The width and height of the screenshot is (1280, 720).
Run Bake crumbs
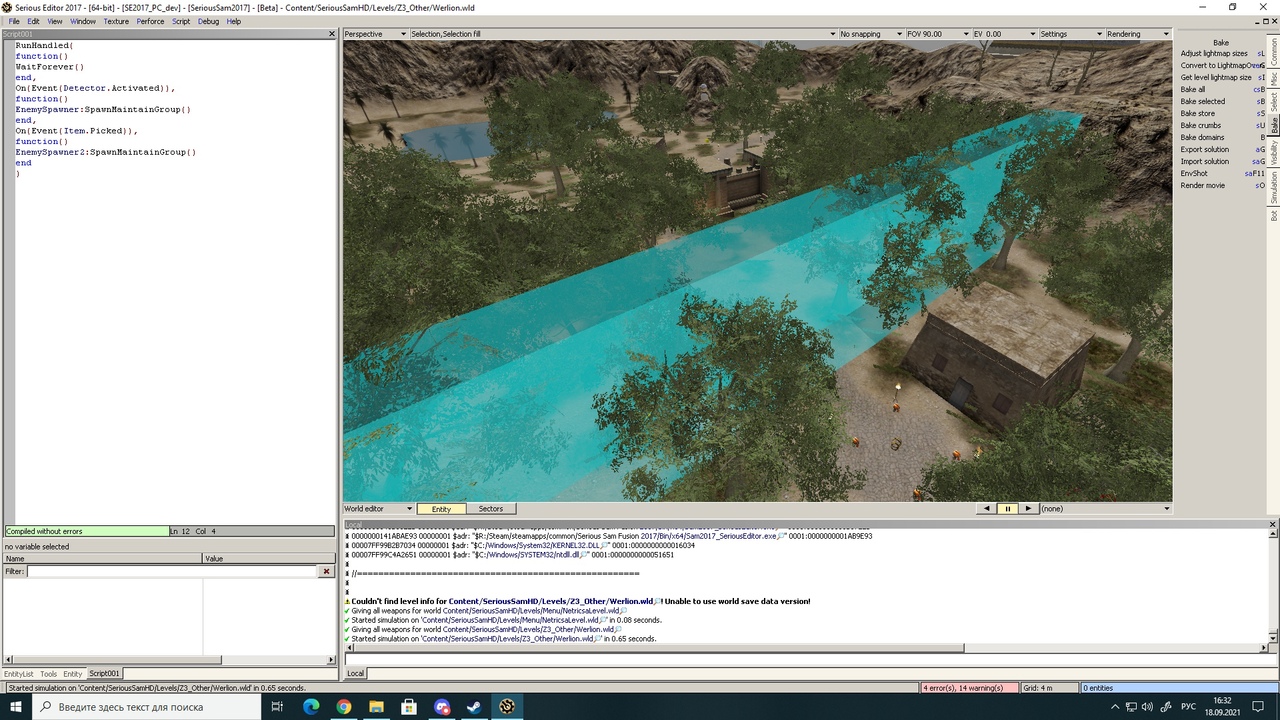click(x=1222, y=126)
